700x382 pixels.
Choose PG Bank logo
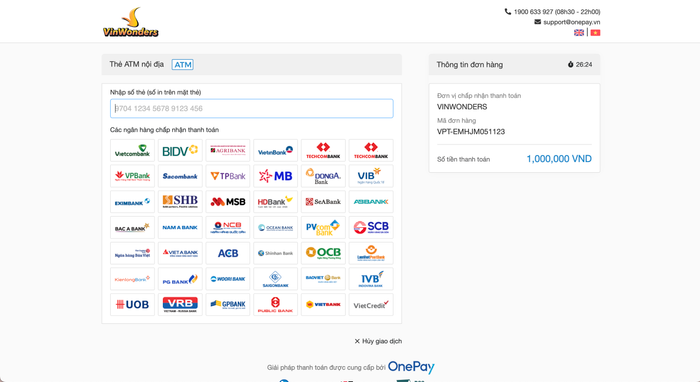[180, 279]
